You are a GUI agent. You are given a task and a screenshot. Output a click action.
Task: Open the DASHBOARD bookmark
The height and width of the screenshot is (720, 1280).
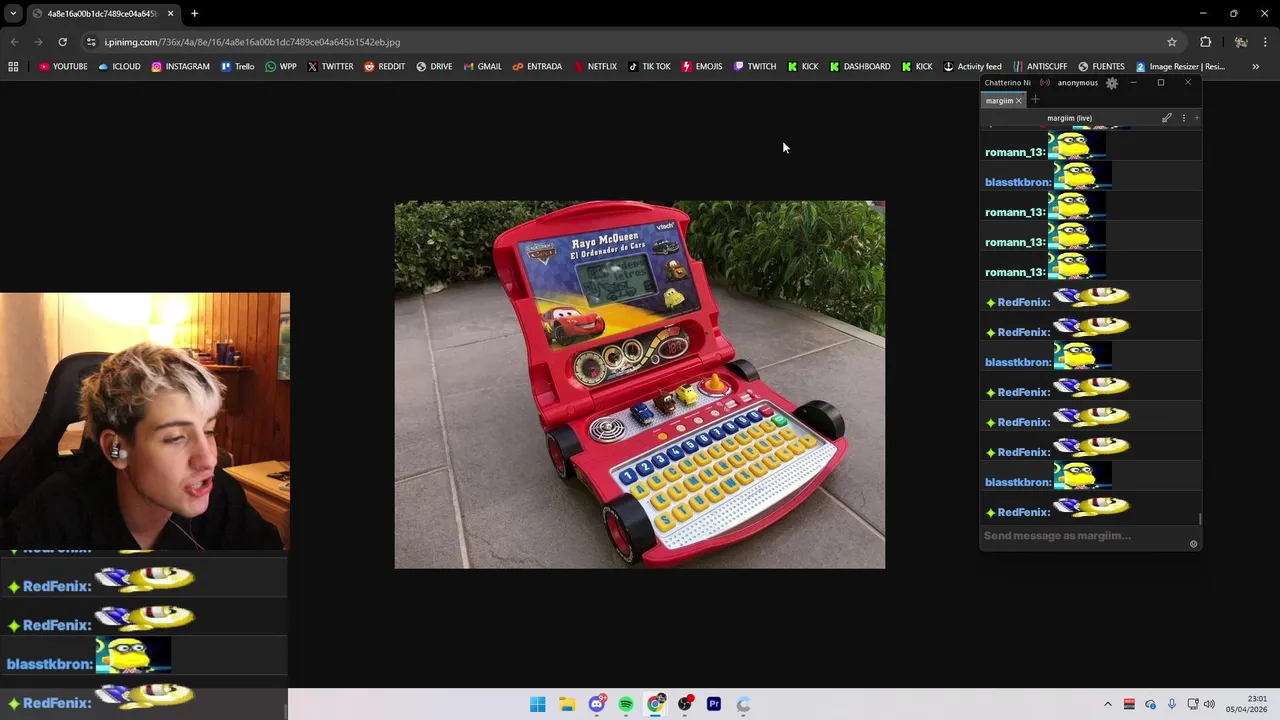tap(859, 66)
